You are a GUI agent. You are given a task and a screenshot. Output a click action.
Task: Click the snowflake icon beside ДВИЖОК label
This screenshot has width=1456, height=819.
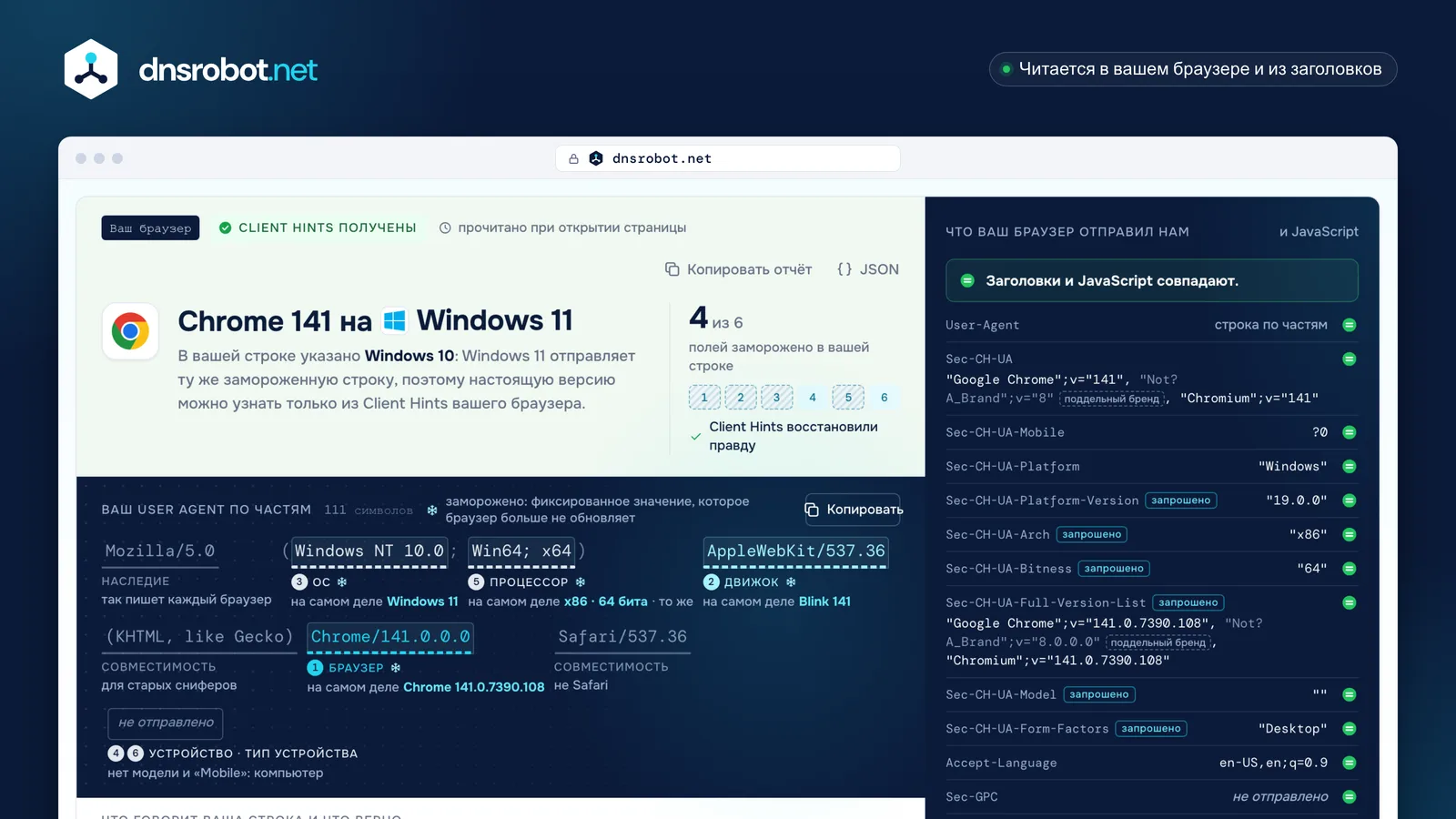[791, 582]
